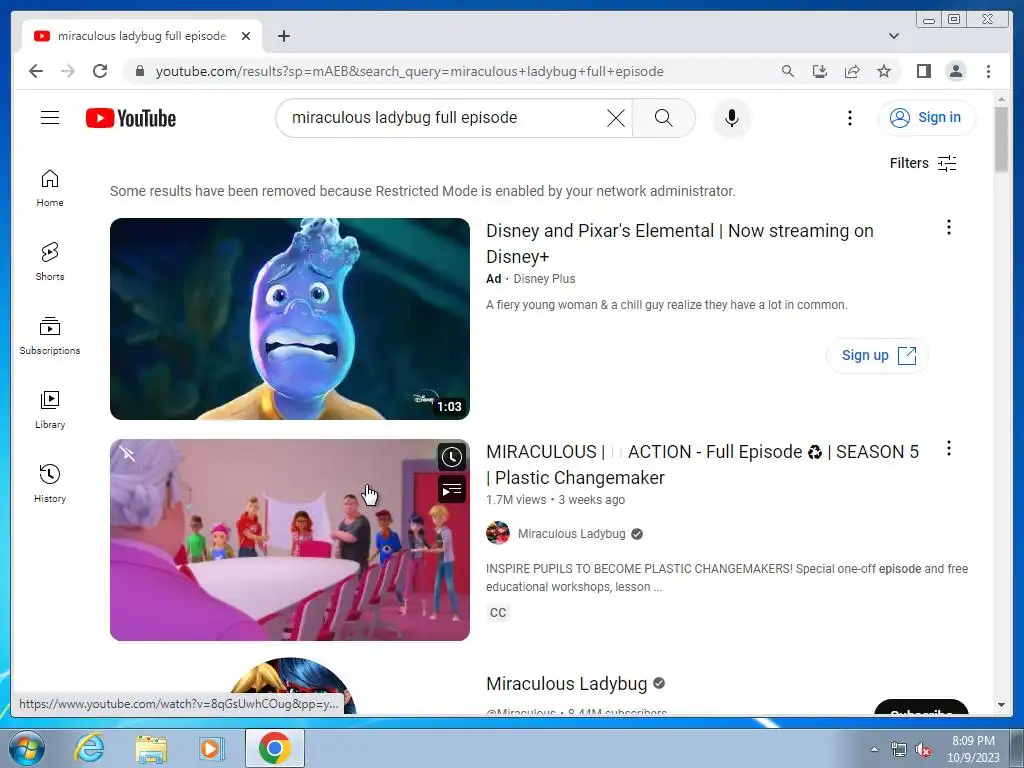Start voice search with microphone icon
The image size is (1024, 768).
pyautogui.click(x=732, y=118)
